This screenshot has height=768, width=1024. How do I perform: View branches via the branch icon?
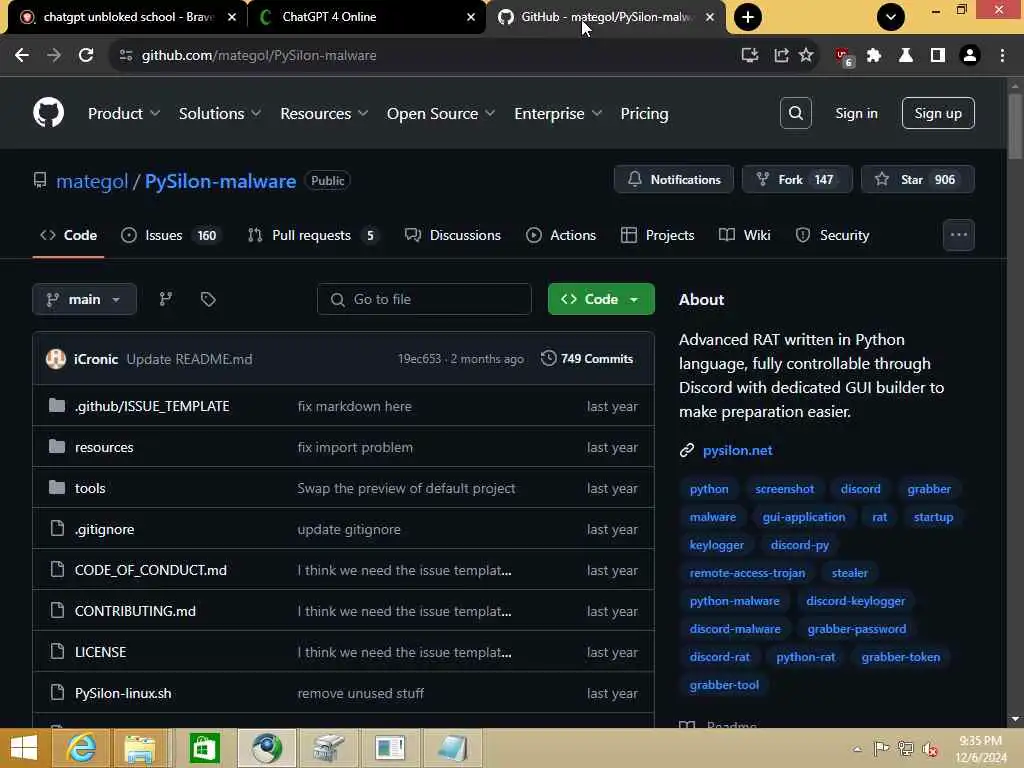[166, 299]
